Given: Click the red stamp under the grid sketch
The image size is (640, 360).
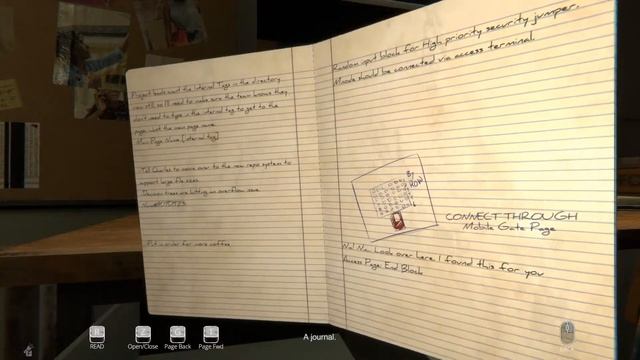Looking at the screenshot, I should coord(397,222).
